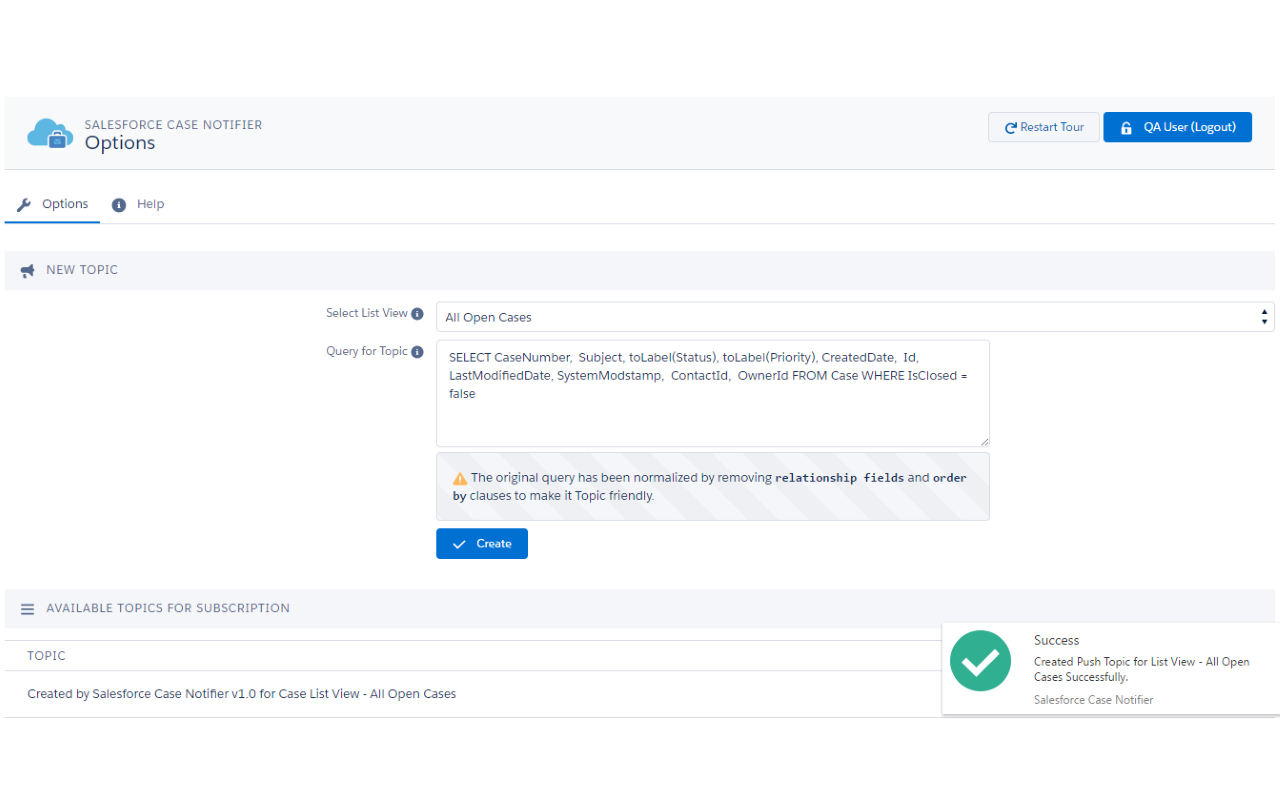Image resolution: width=1280 pixels, height=800 pixels.
Task: Click the green success checkmark icon
Action: click(980, 661)
